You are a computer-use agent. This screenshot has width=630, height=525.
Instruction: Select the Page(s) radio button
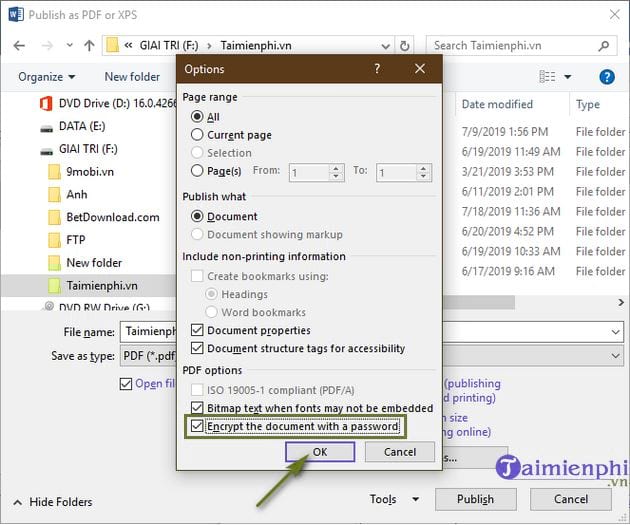click(x=197, y=171)
